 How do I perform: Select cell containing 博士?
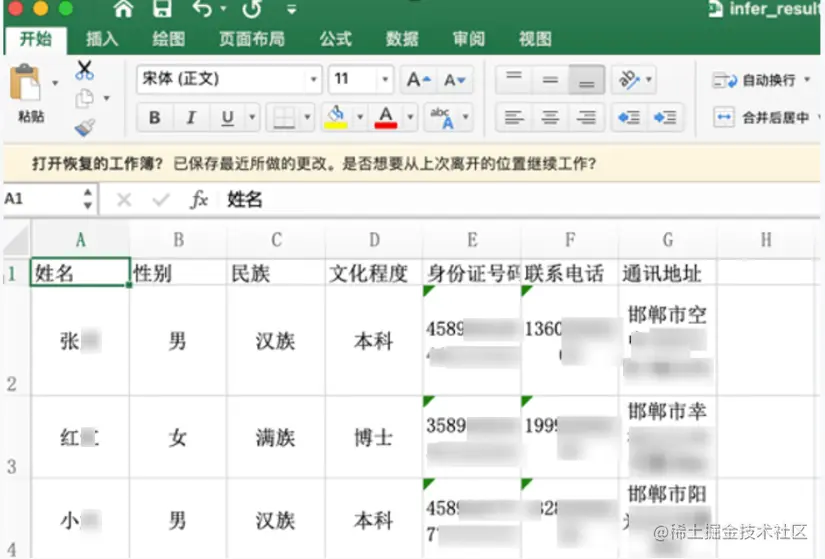pyautogui.click(x=374, y=437)
